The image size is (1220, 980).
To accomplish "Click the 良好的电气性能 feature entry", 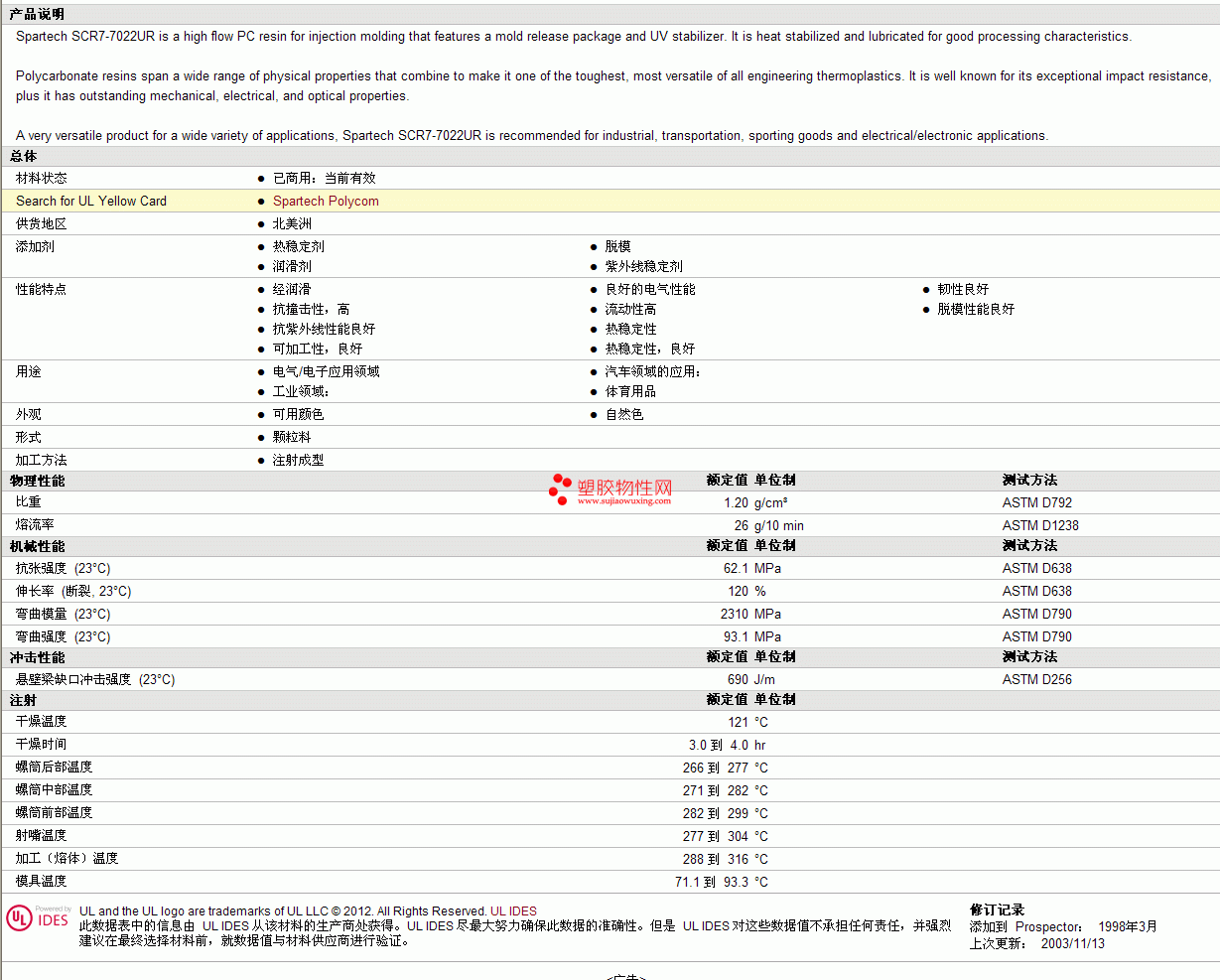I will (650, 289).
